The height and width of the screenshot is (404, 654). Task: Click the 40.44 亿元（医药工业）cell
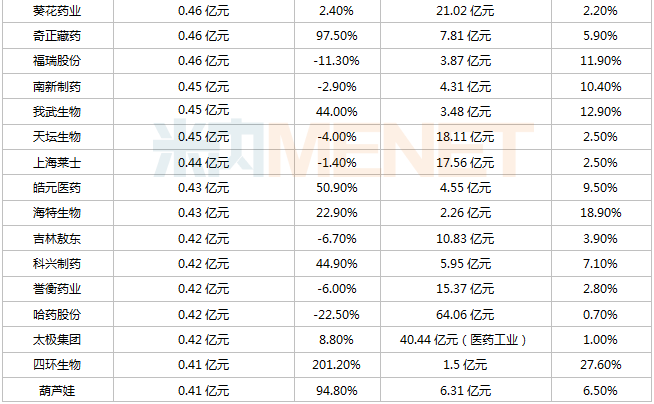463,340
